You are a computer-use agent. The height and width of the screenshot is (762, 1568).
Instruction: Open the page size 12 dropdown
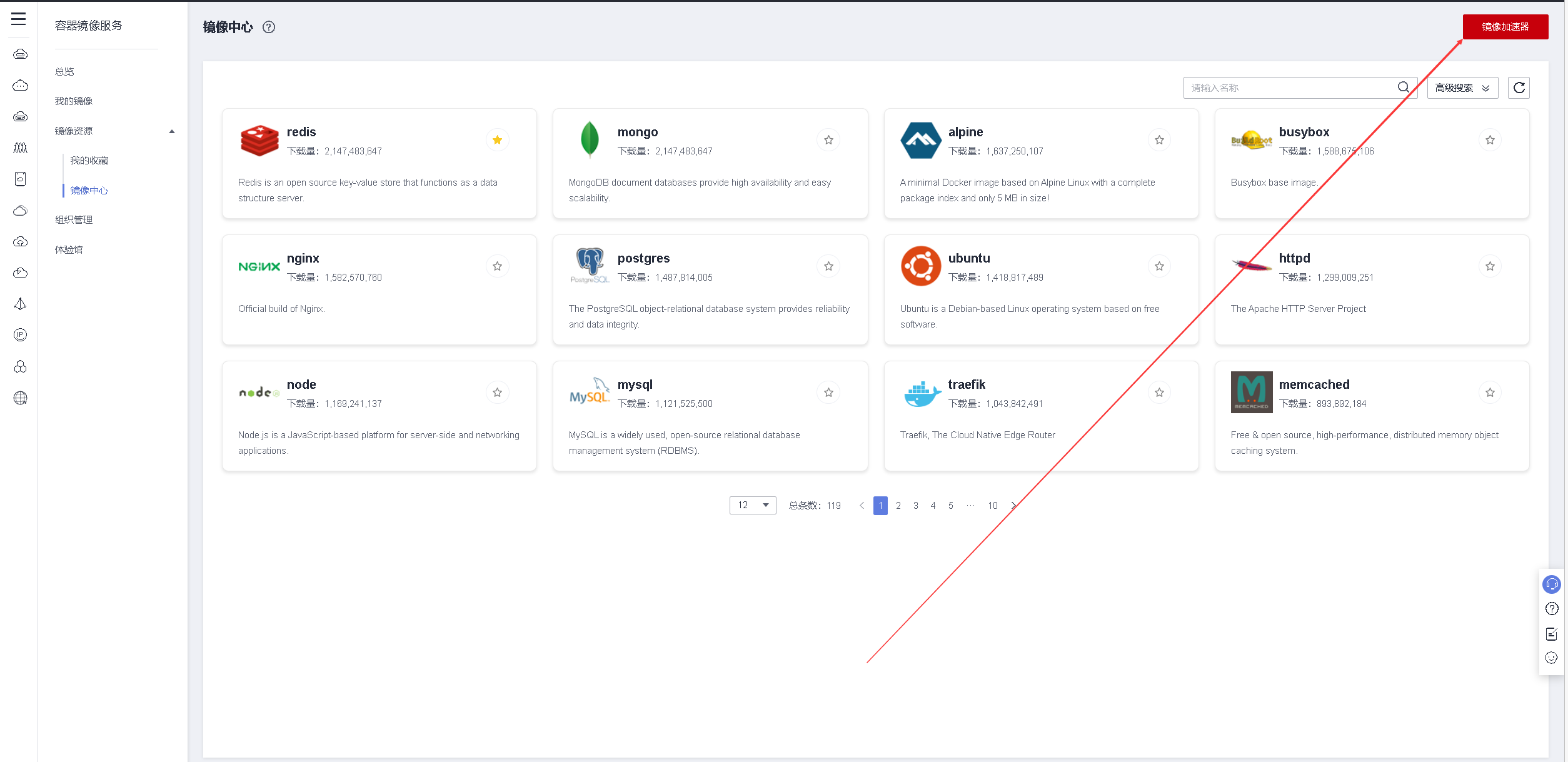752,505
